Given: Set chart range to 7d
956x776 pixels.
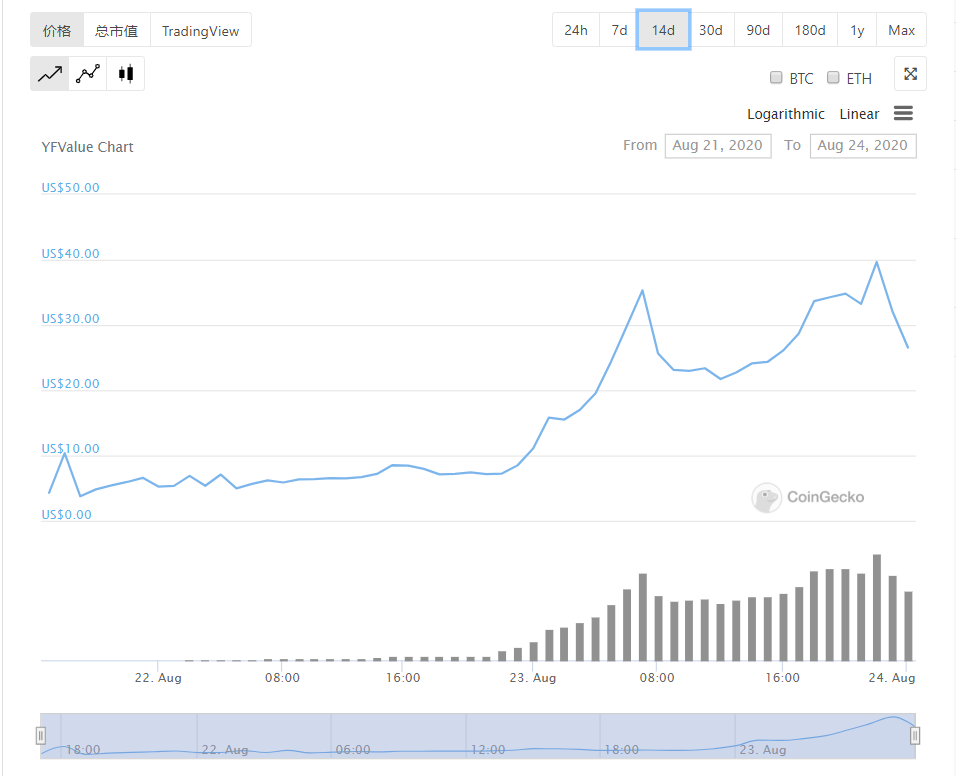Looking at the screenshot, I should coord(620,30).
